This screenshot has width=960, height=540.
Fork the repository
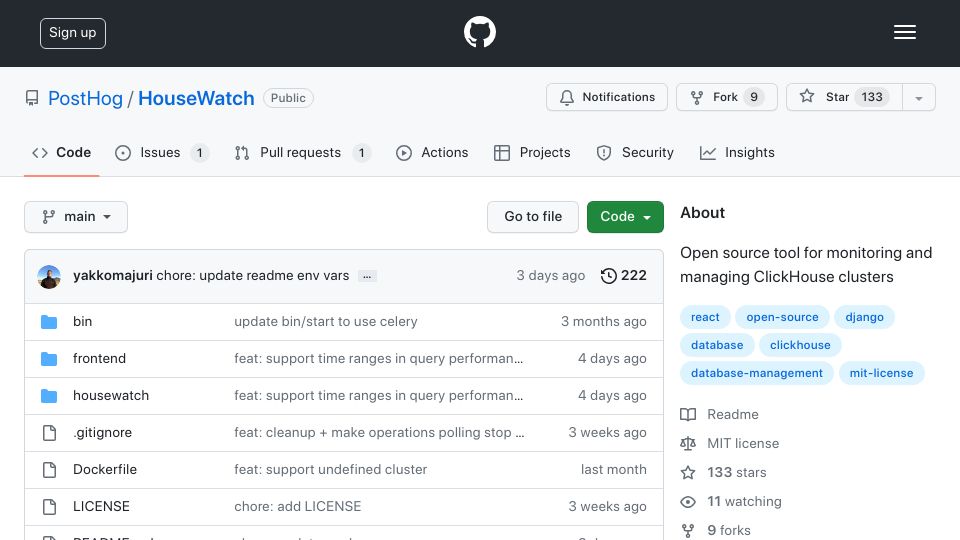pyautogui.click(x=727, y=97)
